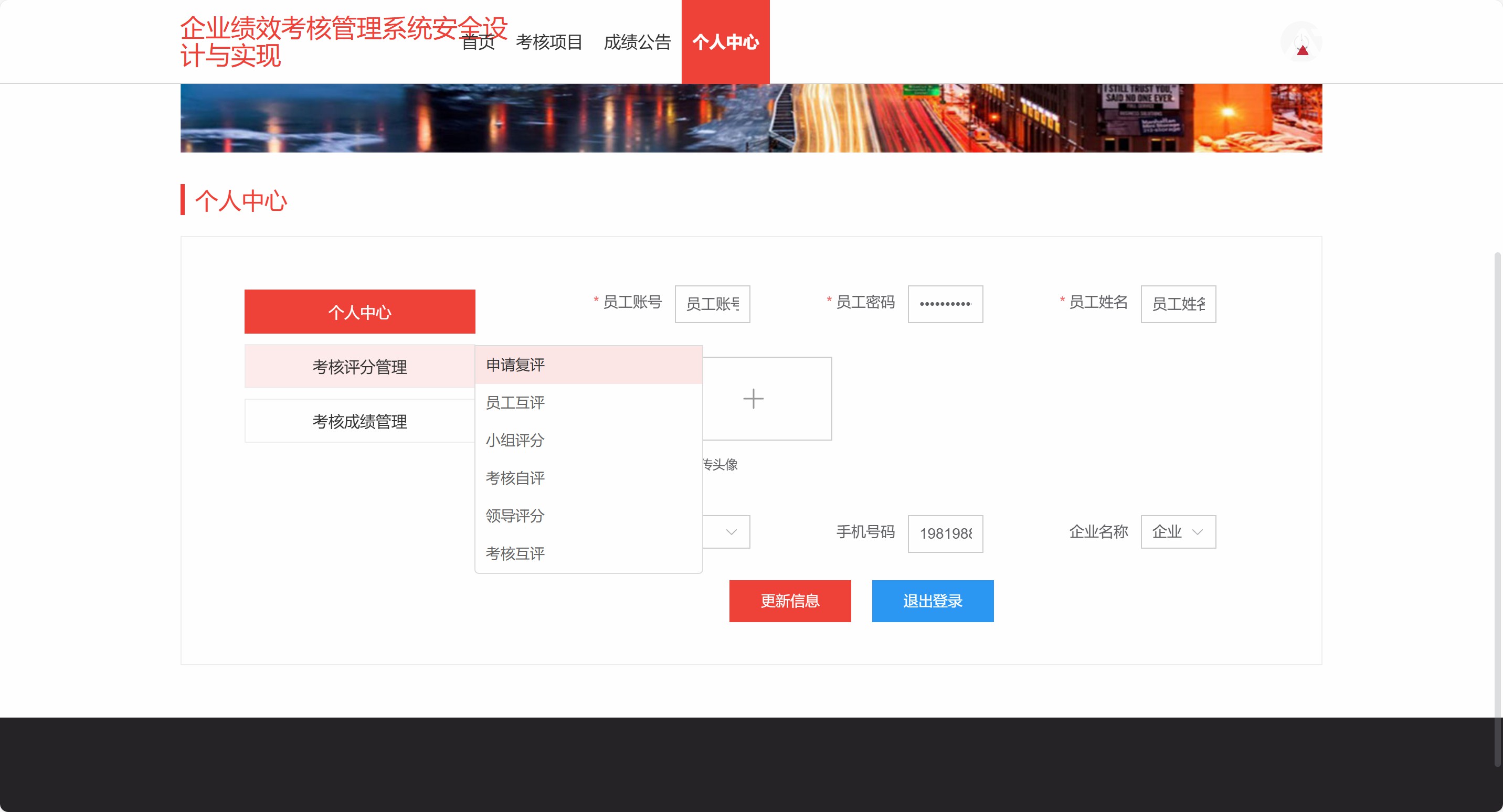Open 考核自评 menu entry
Image resolution: width=1503 pixels, height=812 pixels.
(515, 478)
